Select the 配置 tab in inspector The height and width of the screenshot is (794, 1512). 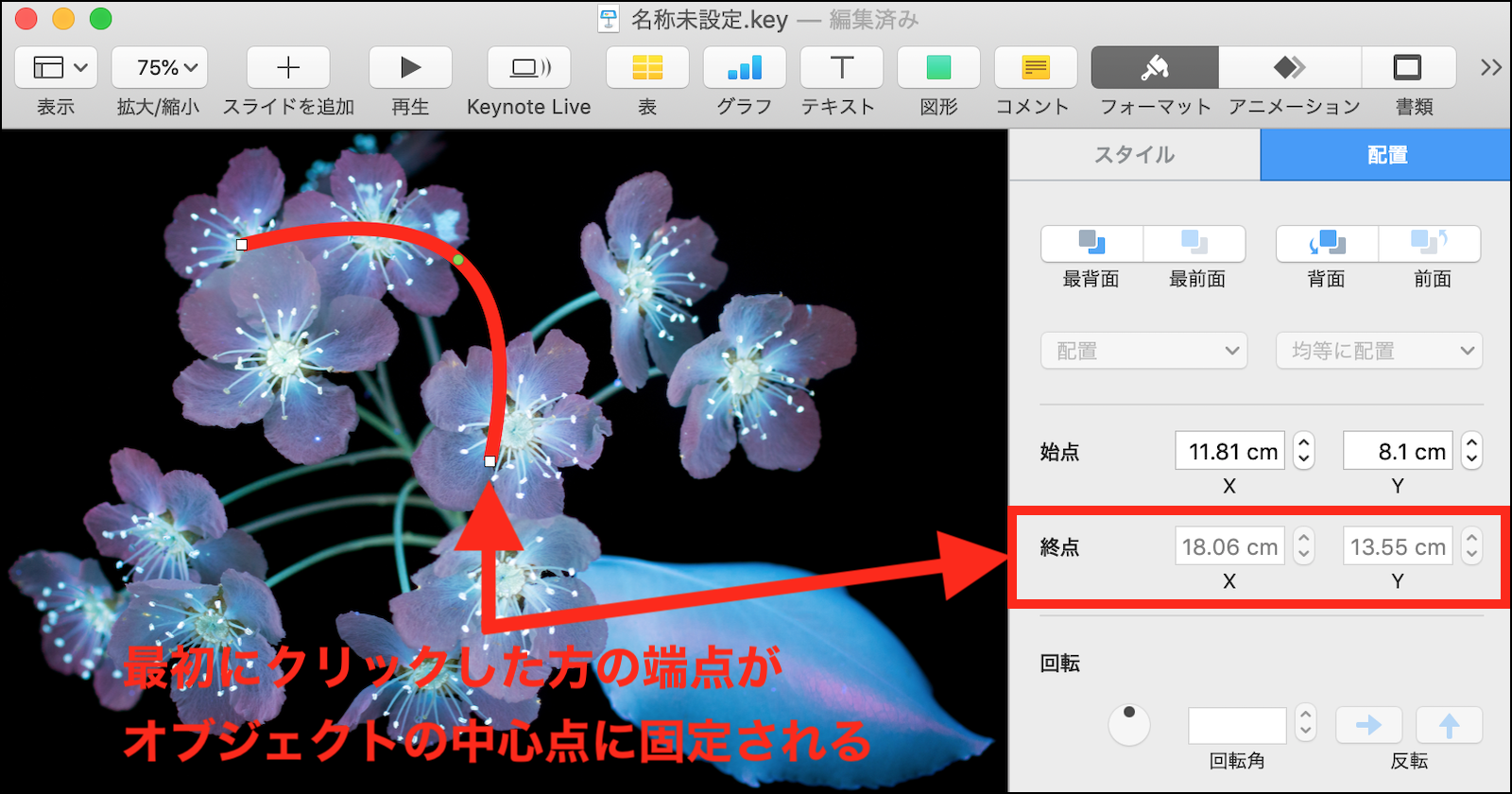point(1386,155)
